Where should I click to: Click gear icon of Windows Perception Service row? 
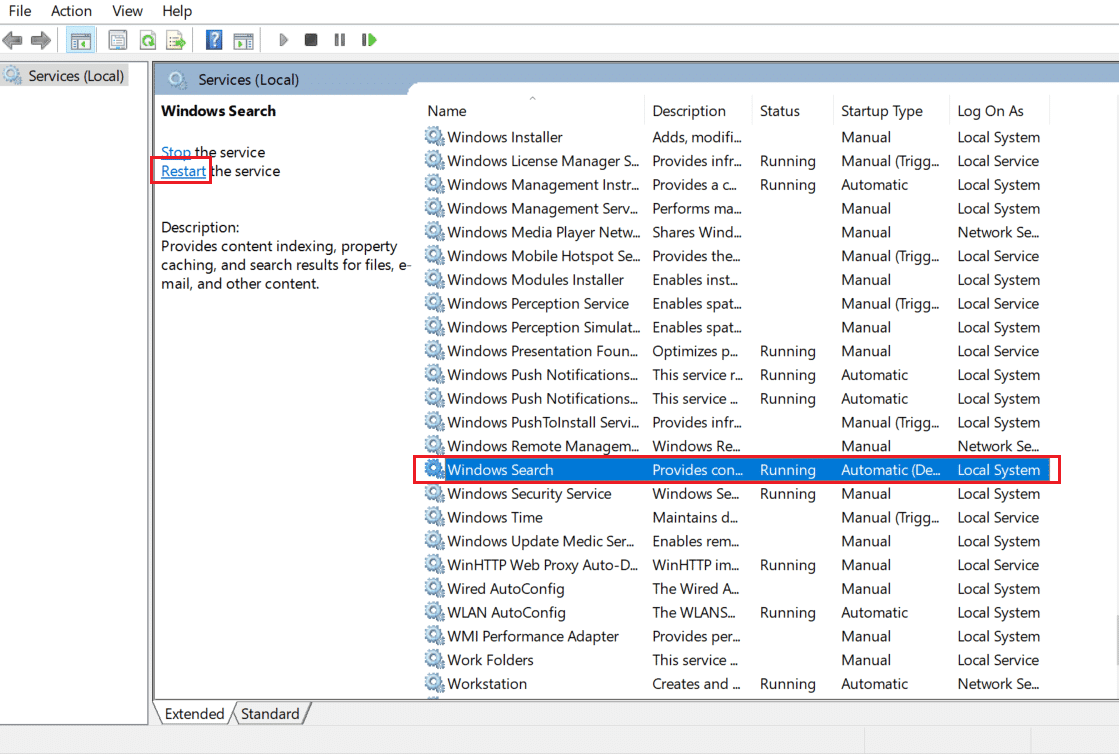click(x=434, y=302)
